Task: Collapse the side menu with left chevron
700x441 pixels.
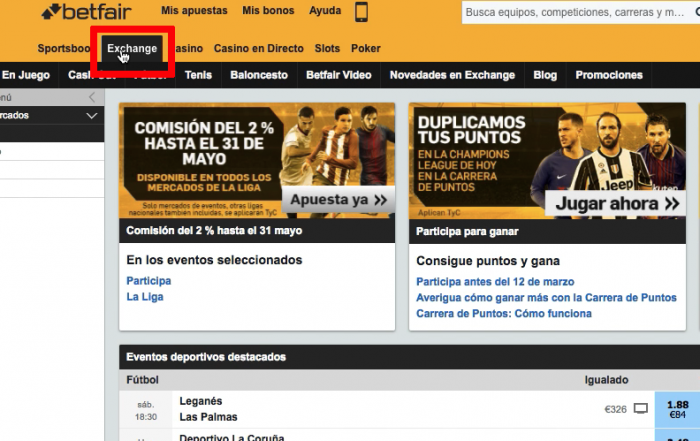Action: pyautogui.click(x=92, y=97)
